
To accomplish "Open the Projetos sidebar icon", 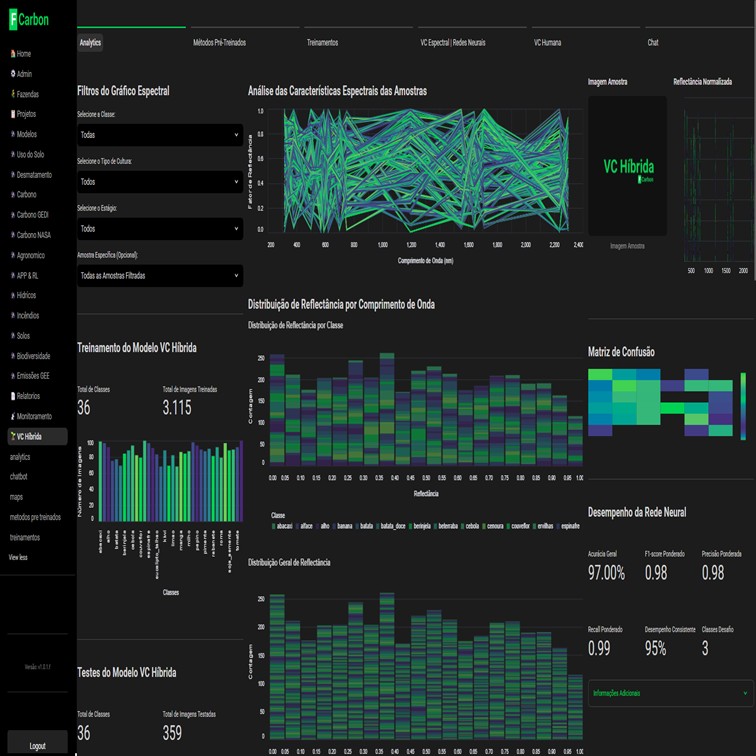I will [x=12, y=114].
